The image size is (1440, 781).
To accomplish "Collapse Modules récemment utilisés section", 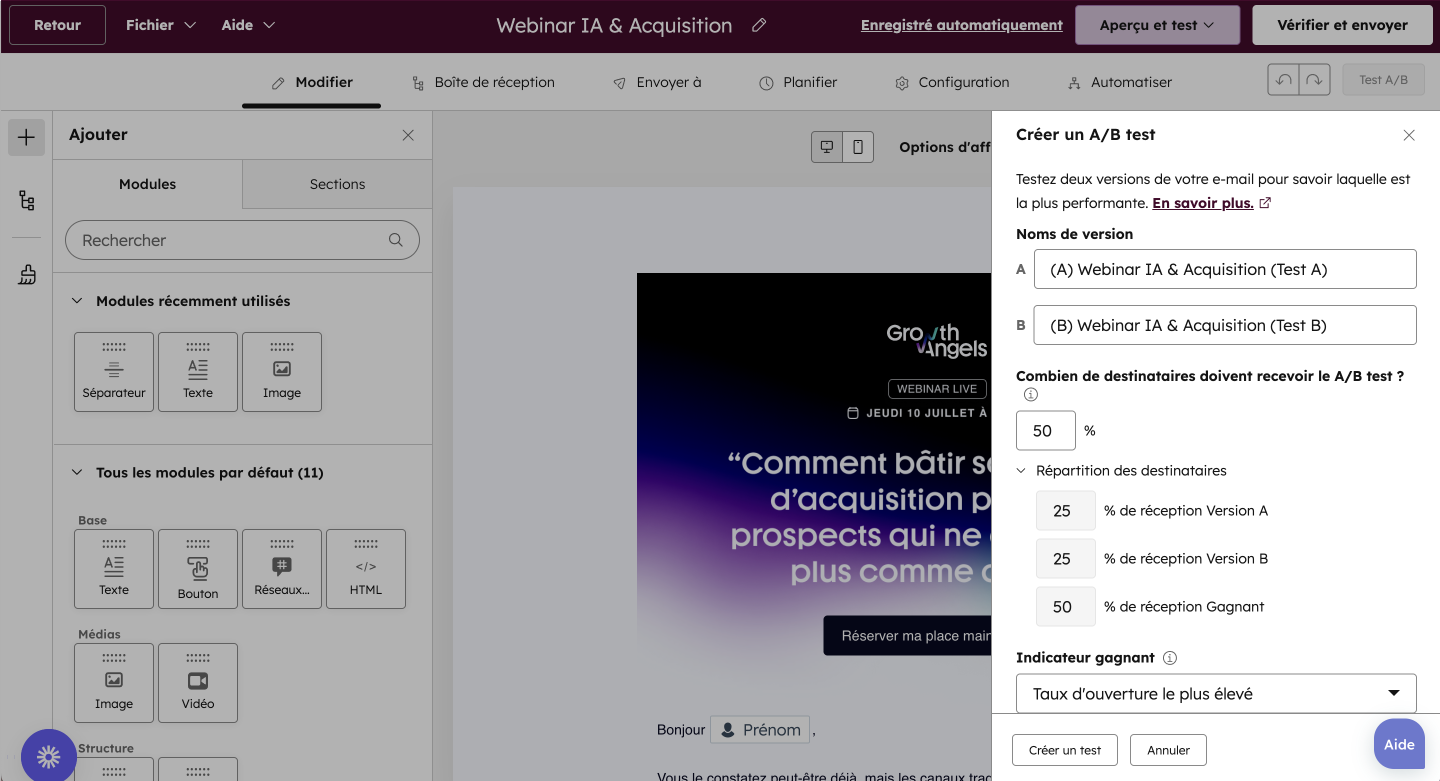I will point(79,300).
